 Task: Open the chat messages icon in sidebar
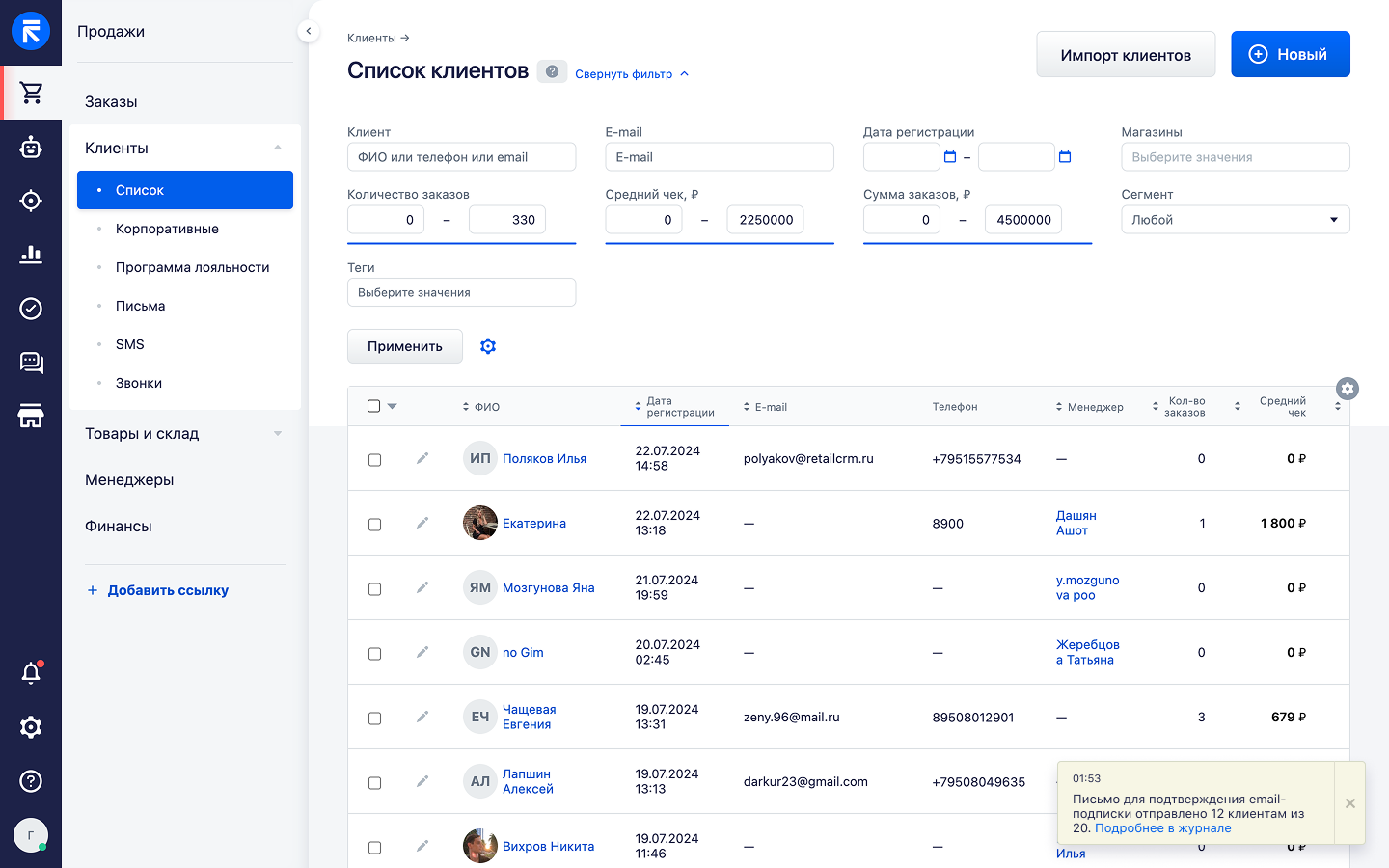[x=31, y=363]
